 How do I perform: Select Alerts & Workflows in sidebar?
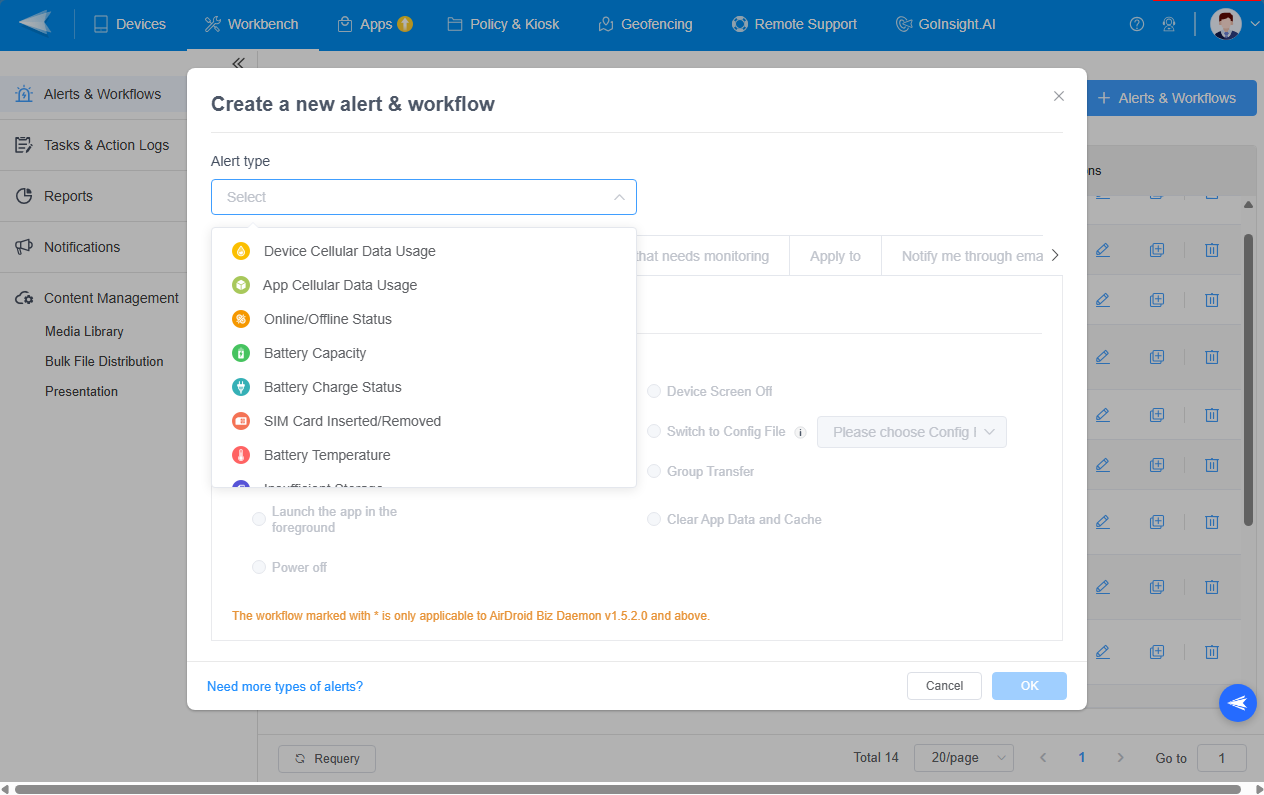[92, 94]
